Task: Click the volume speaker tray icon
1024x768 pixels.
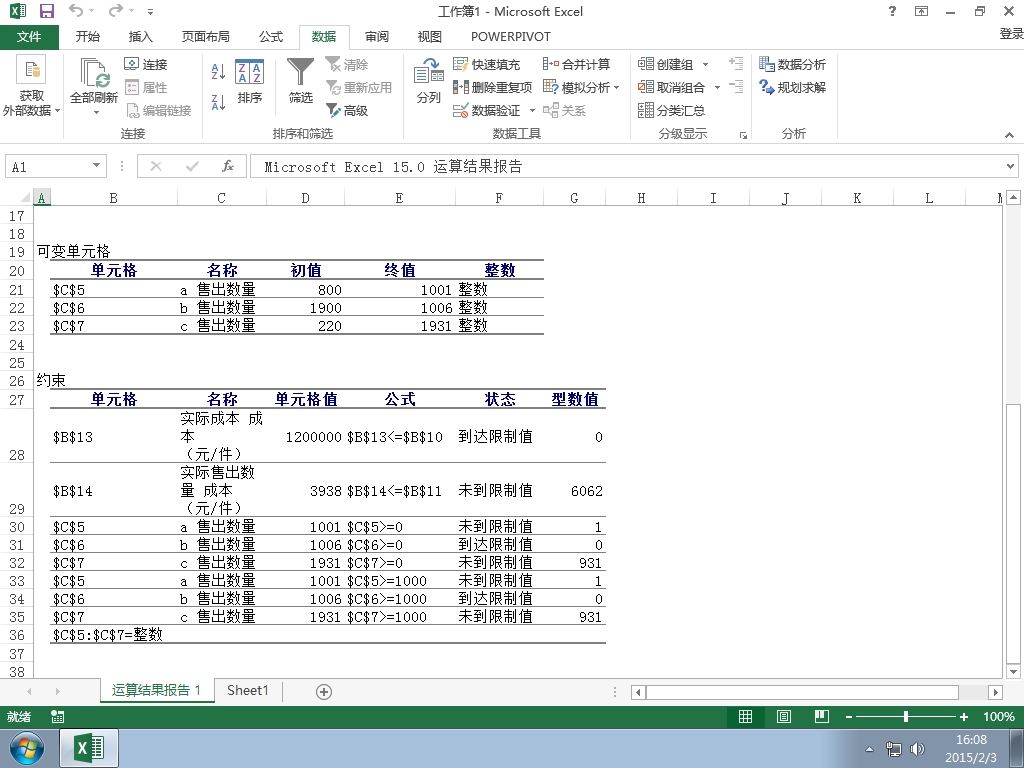Action: click(918, 749)
